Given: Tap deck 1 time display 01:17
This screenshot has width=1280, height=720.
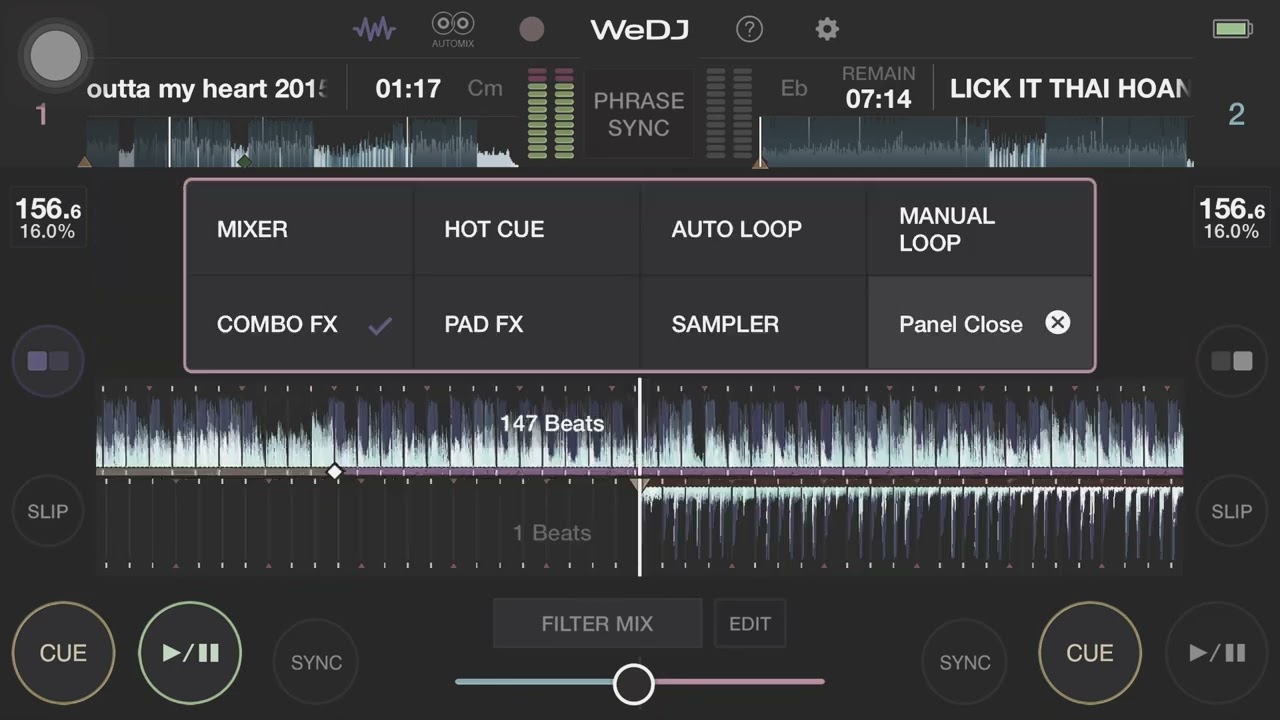Looking at the screenshot, I should pos(408,89).
